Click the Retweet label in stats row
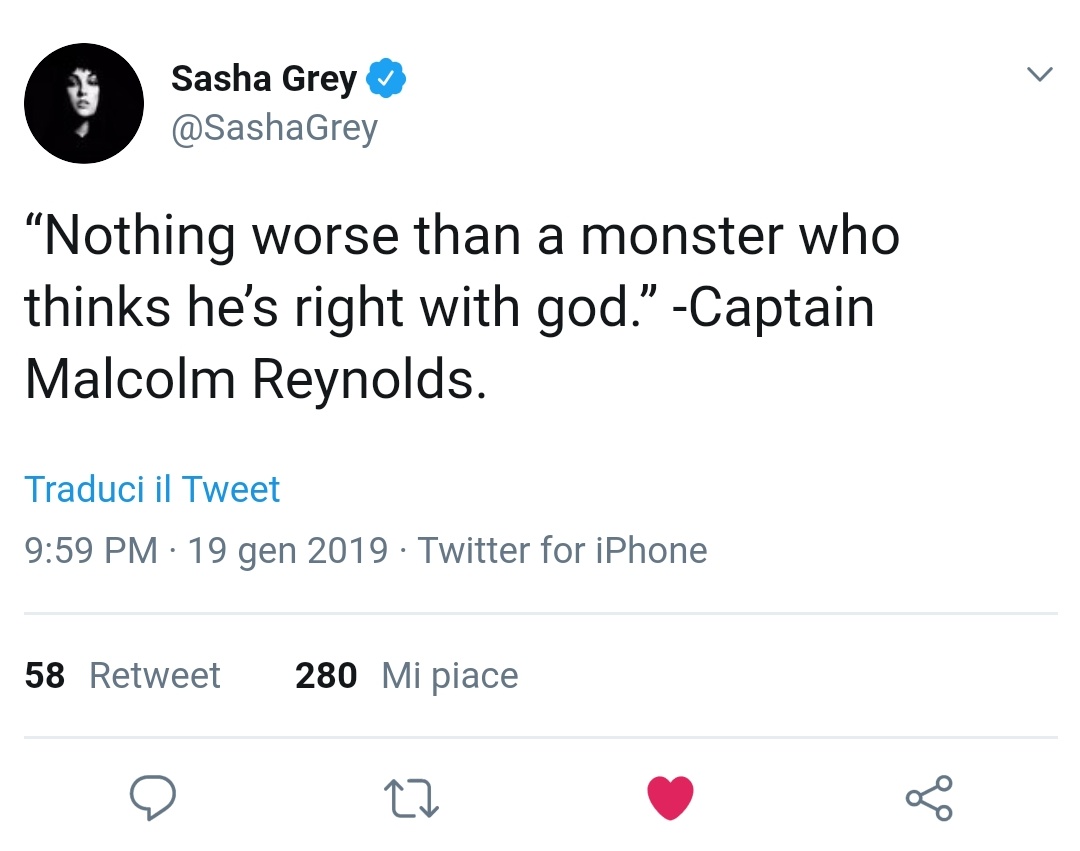 [x=155, y=676]
